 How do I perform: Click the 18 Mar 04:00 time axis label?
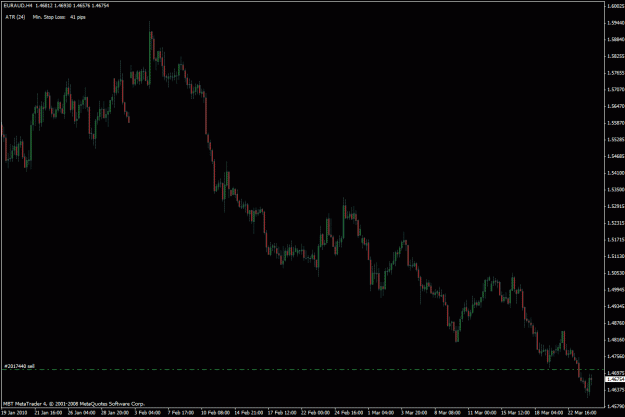point(548,413)
